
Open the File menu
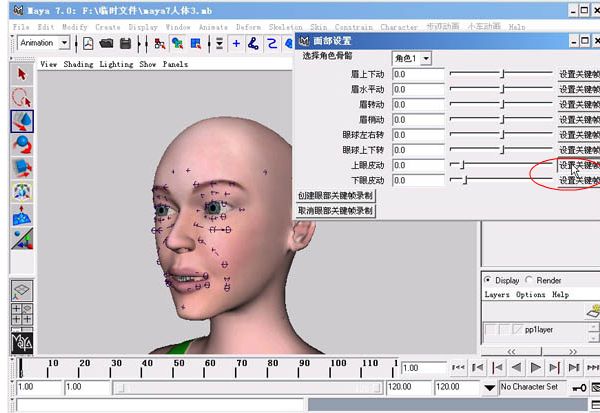[x=21, y=27]
